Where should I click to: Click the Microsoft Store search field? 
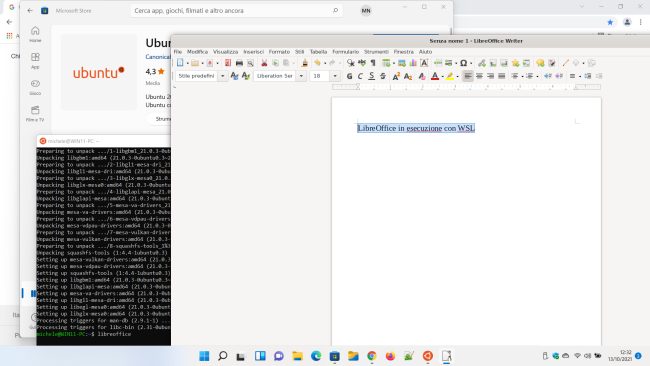tap(236, 11)
